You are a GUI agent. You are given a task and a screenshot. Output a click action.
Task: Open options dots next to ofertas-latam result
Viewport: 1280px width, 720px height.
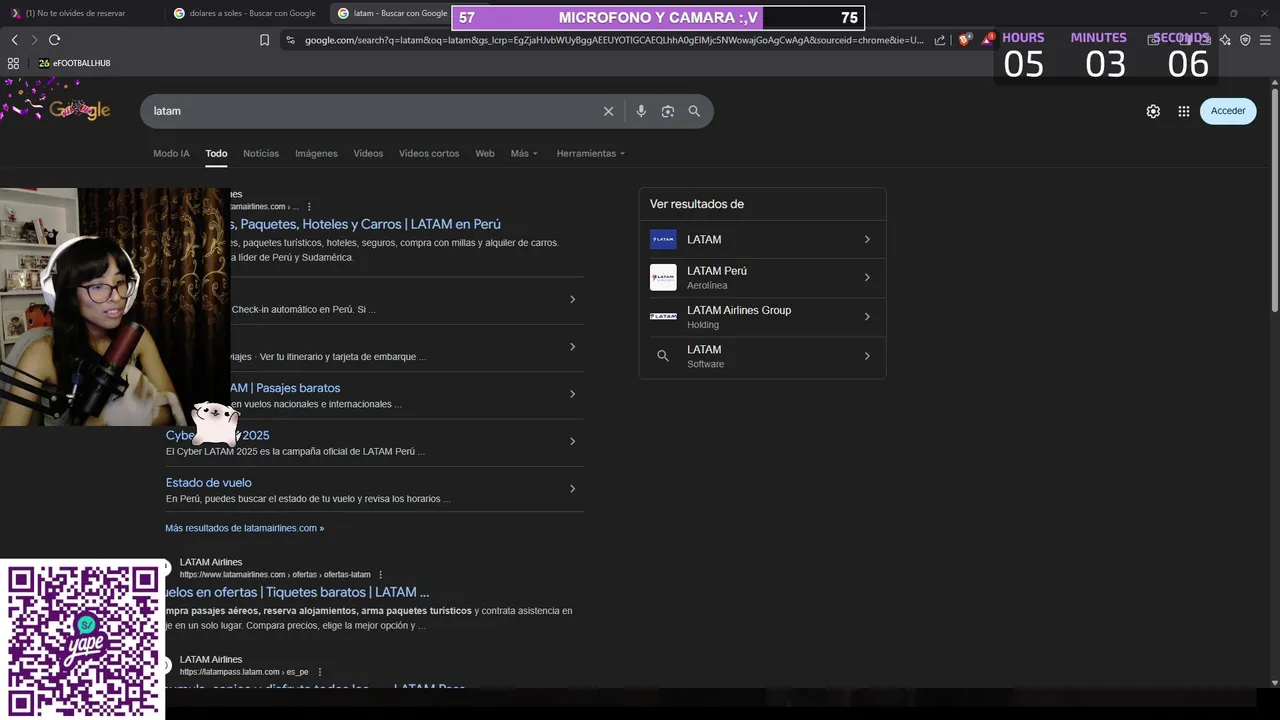(381, 575)
